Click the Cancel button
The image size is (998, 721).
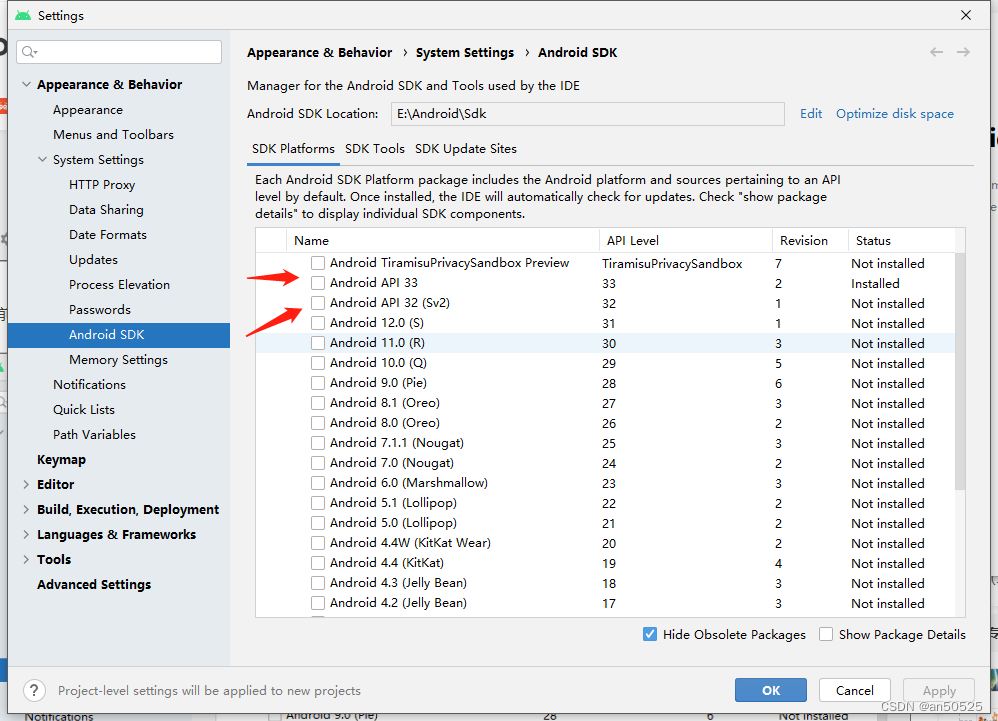[x=854, y=690]
